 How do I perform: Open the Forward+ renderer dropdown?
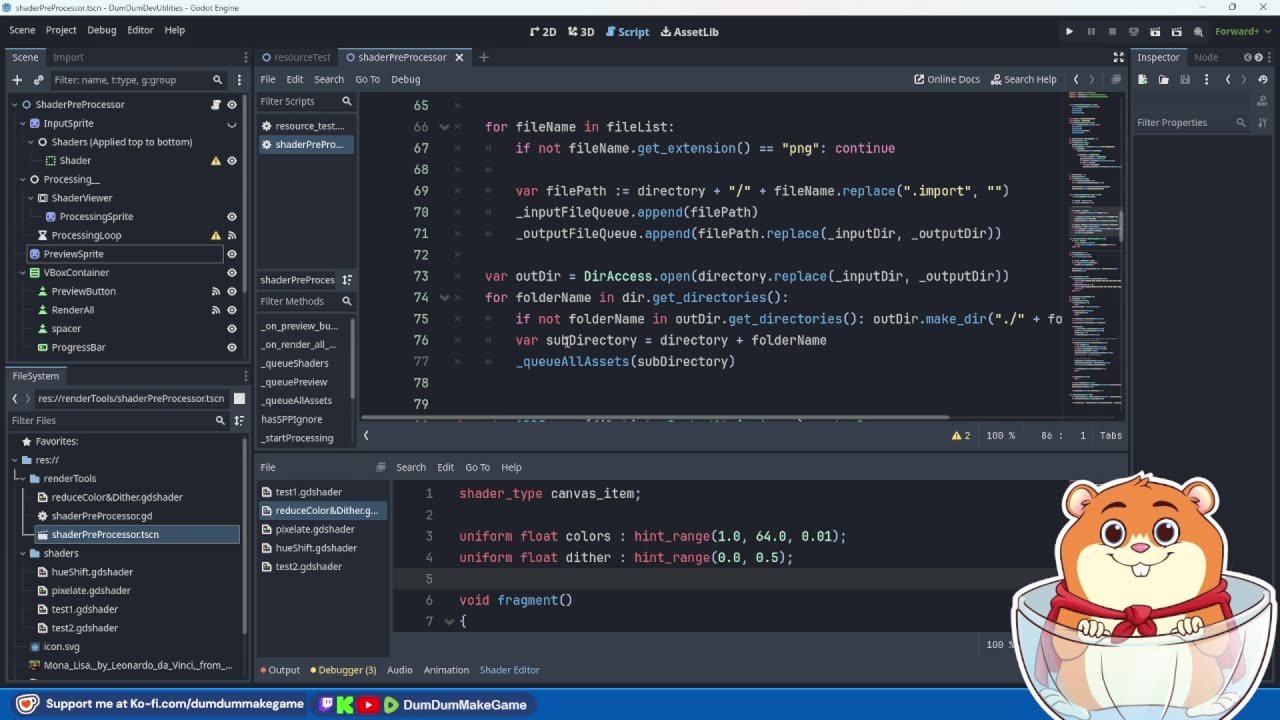pos(1241,32)
